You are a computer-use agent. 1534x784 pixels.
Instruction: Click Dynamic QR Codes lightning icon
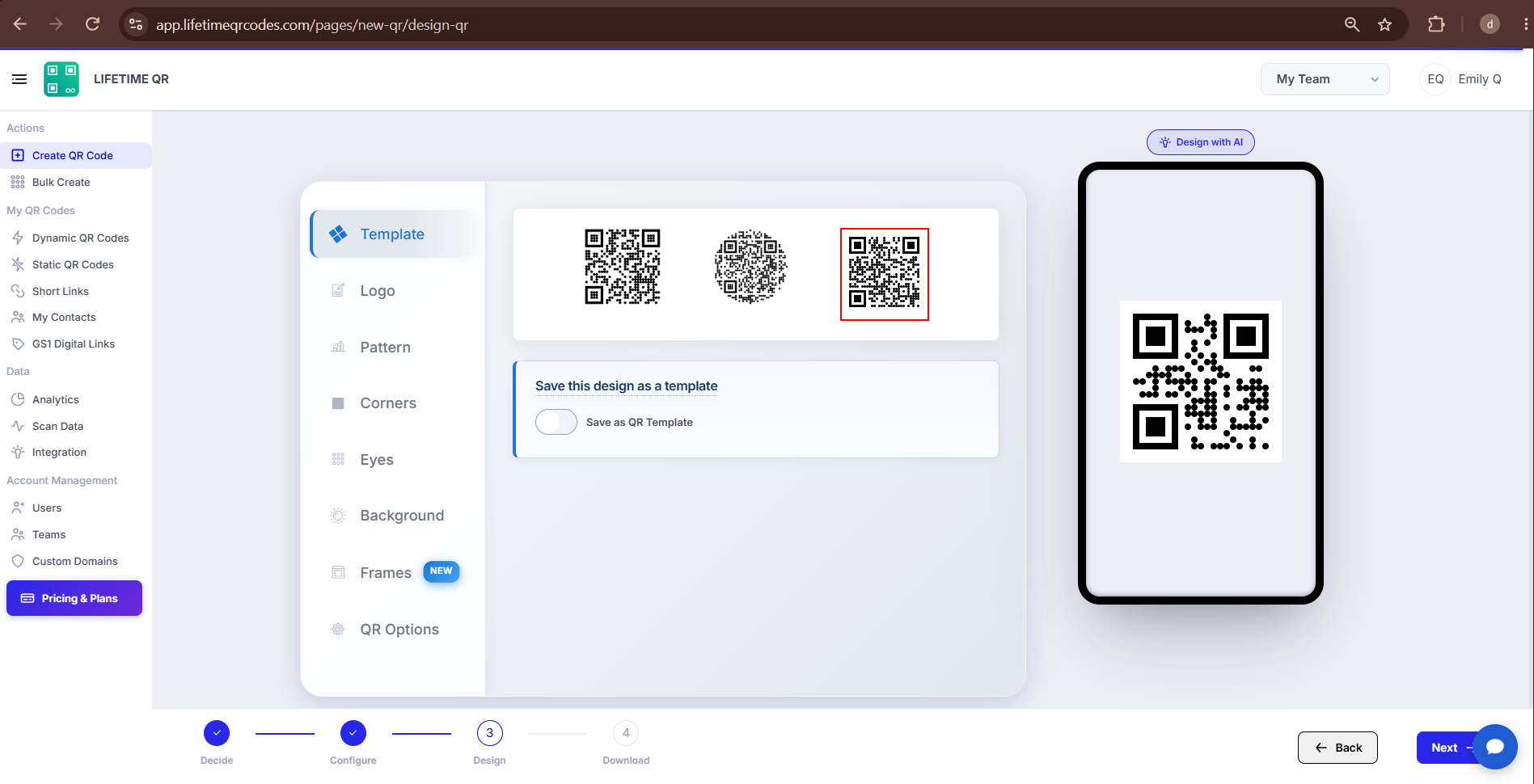click(x=18, y=238)
